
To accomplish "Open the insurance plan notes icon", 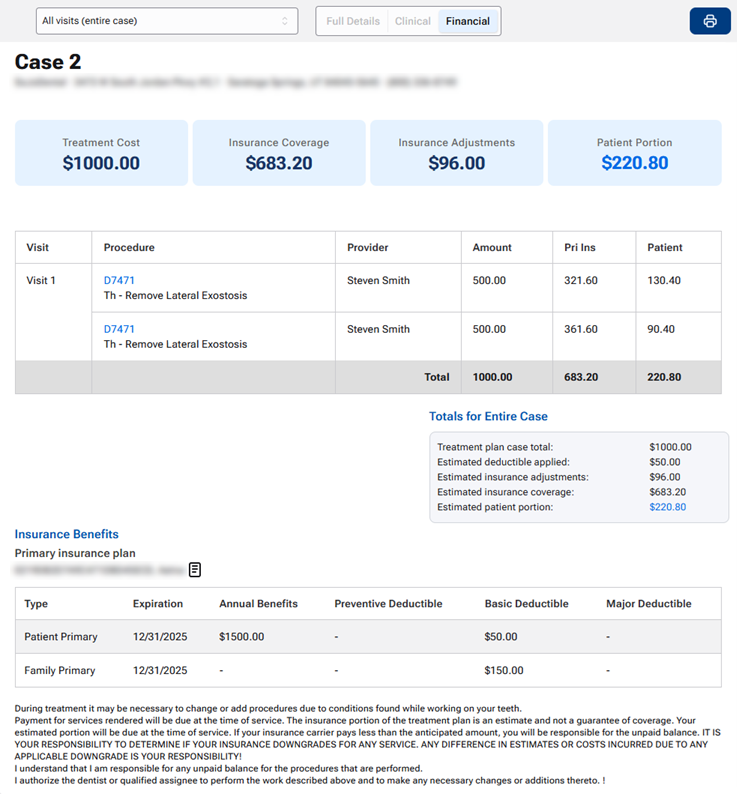I will click(x=195, y=570).
